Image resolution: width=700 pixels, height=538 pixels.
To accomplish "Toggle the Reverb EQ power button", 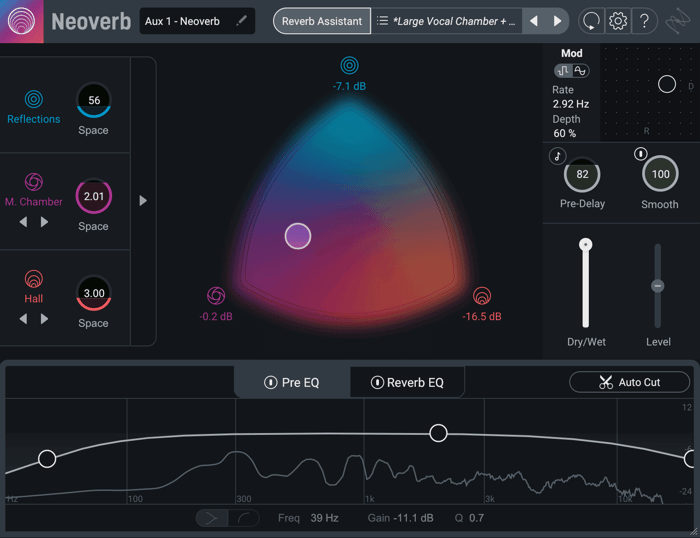I will point(377,383).
